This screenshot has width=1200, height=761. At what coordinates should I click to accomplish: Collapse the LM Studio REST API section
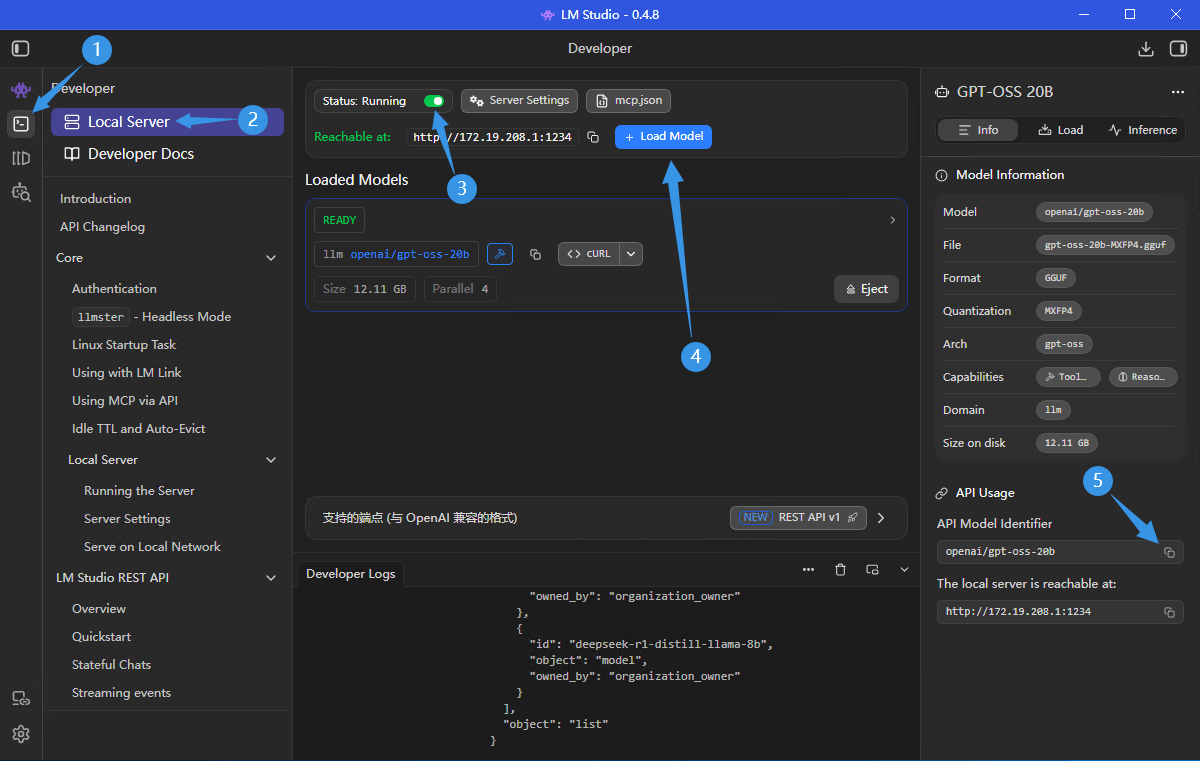click(x=271, y=578)
